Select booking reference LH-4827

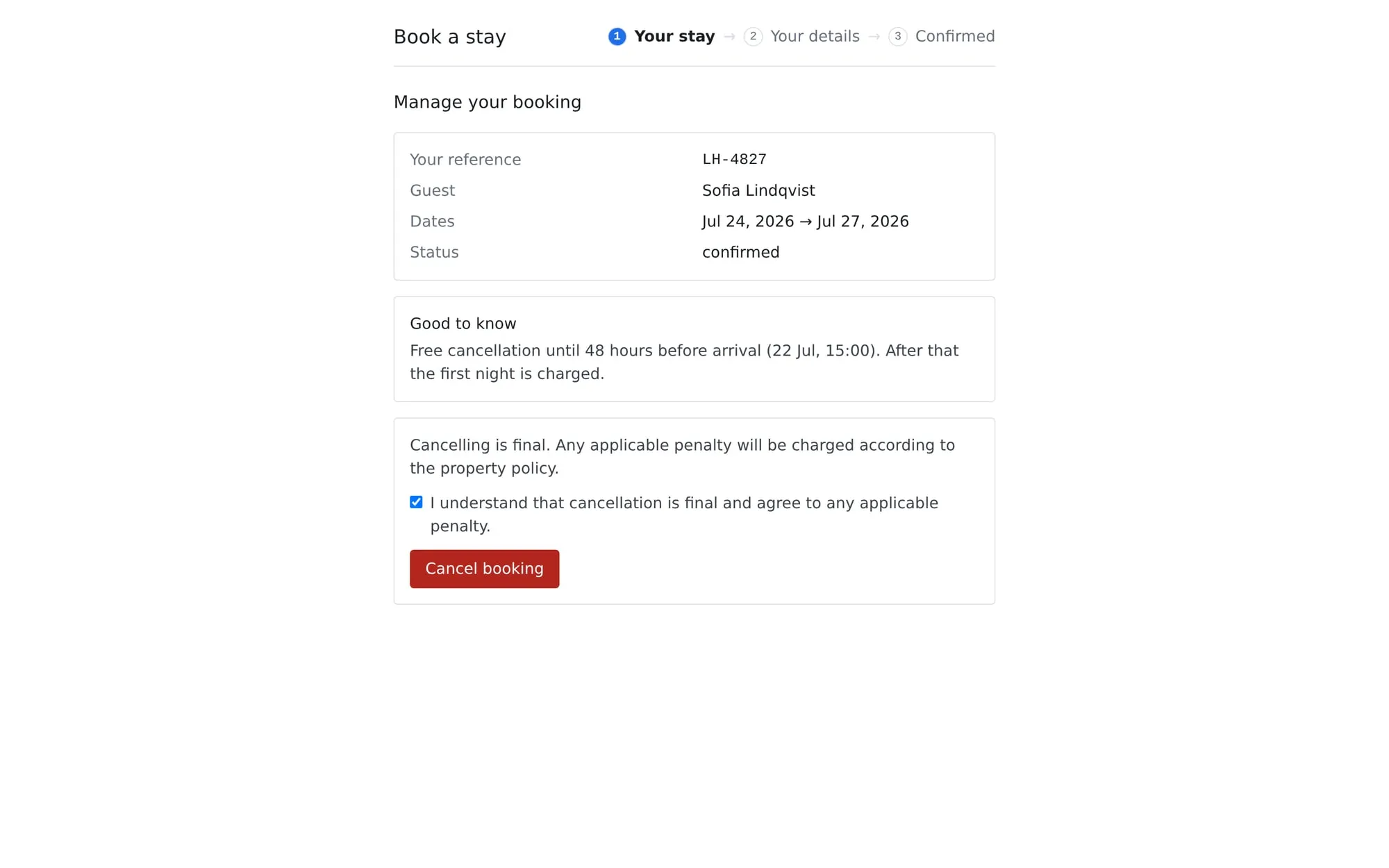point(734,159)
